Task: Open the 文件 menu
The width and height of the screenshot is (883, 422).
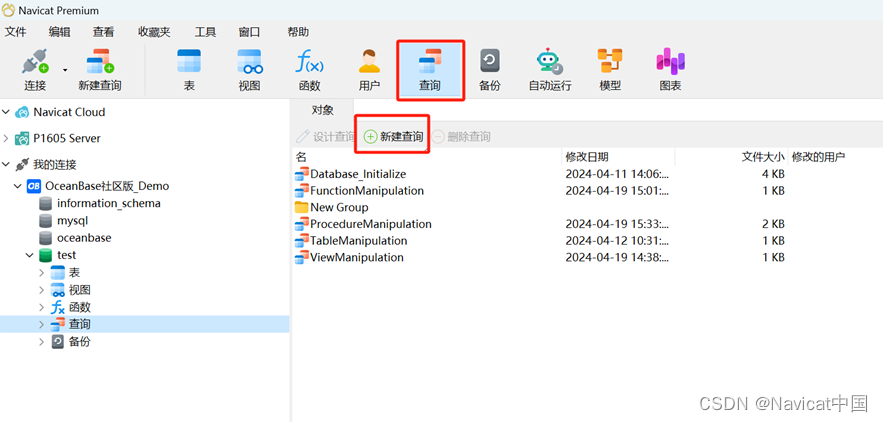Action: (x=15, y=32)
